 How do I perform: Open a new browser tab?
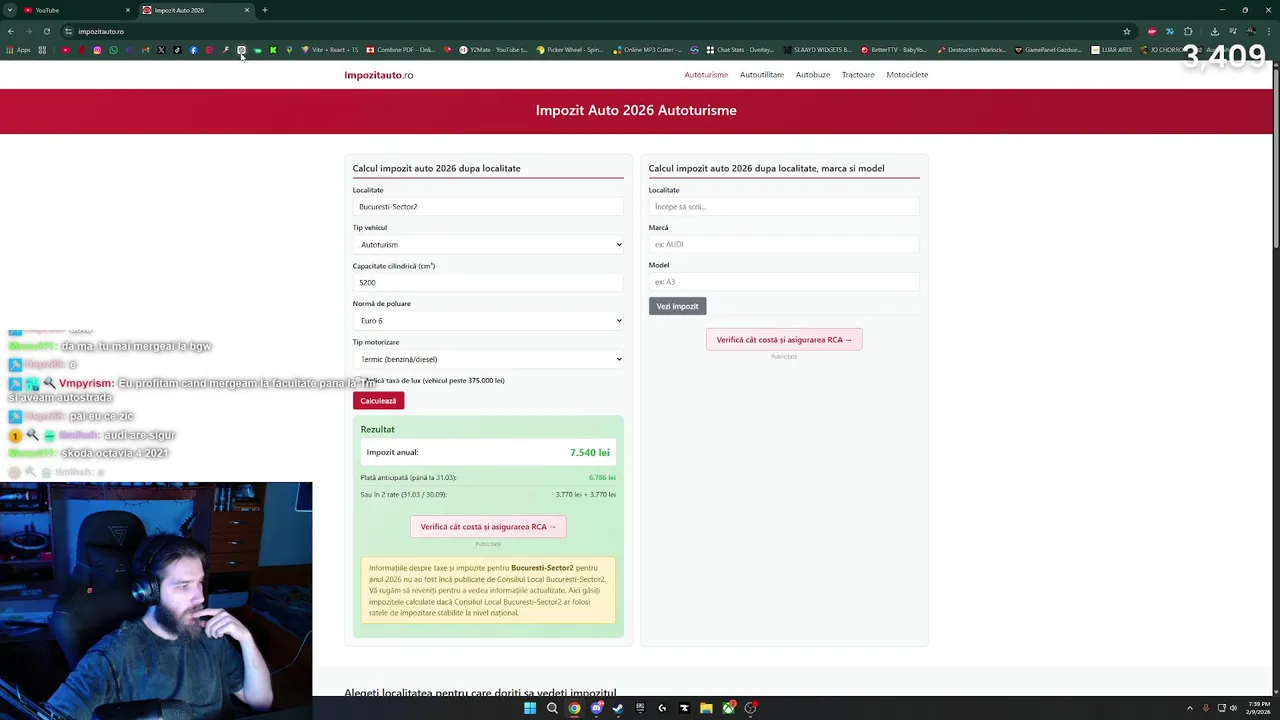[264, 10]
